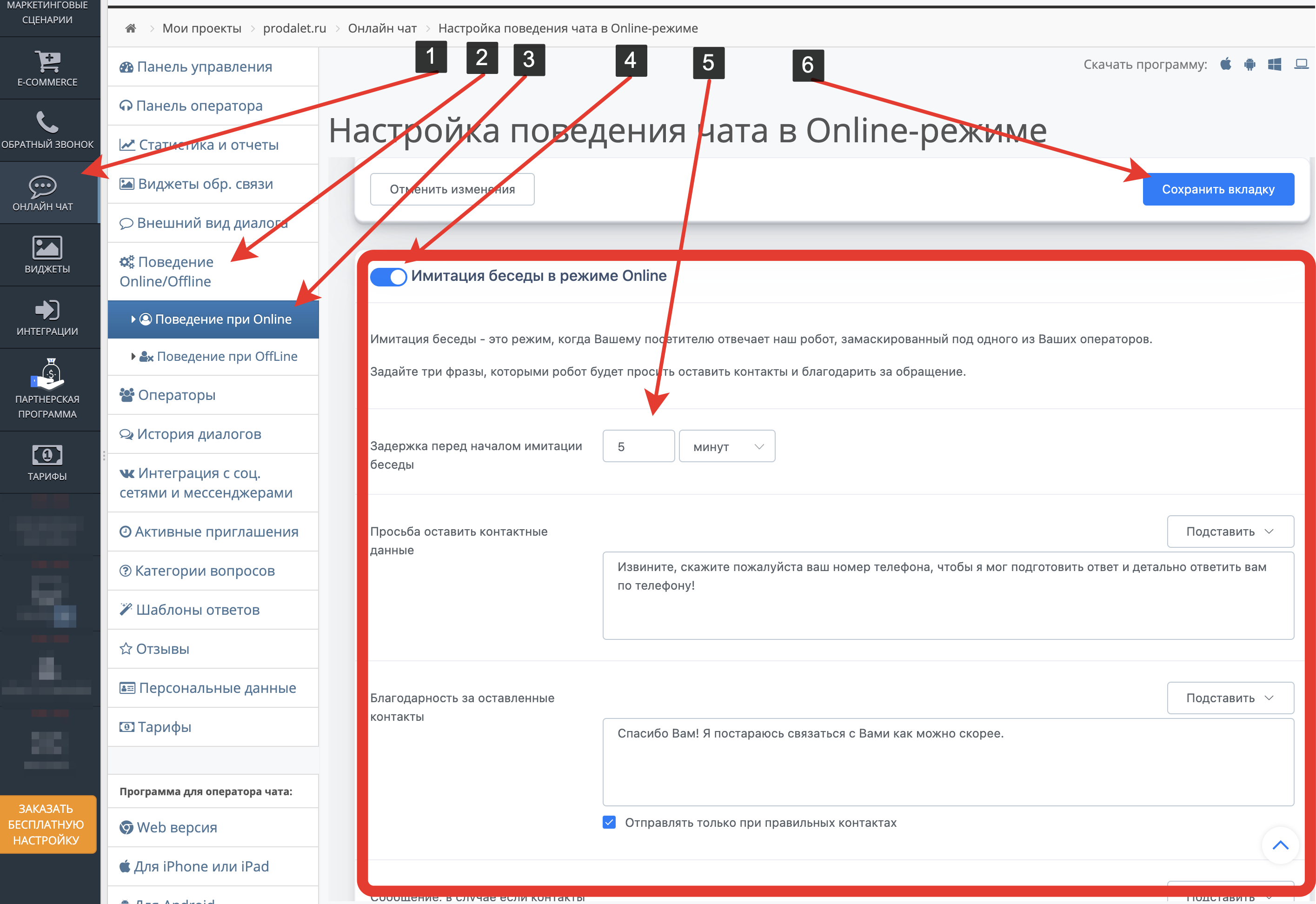Open История диалогов menu item

point(213,434)
